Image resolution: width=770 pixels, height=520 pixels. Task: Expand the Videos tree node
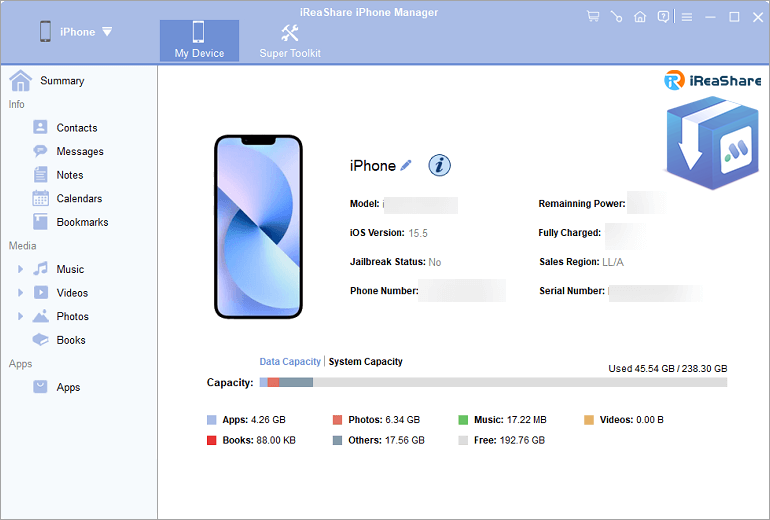(x=20, y=293)
